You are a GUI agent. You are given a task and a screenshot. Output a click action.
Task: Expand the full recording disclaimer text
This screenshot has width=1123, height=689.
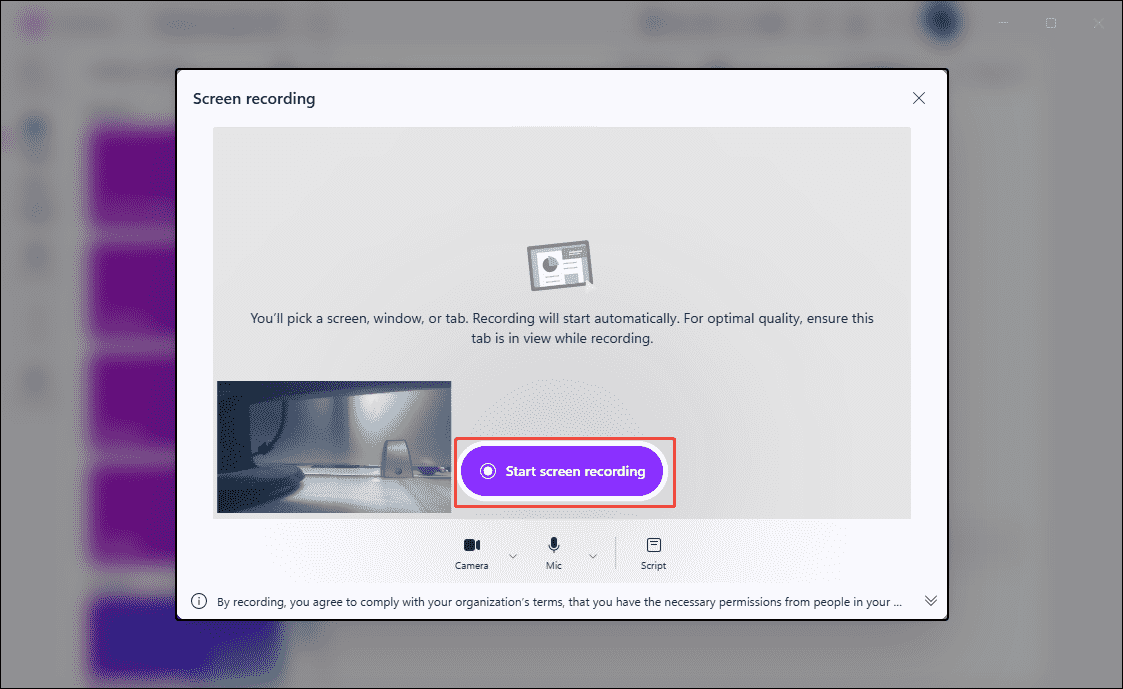tap(931, 600)
